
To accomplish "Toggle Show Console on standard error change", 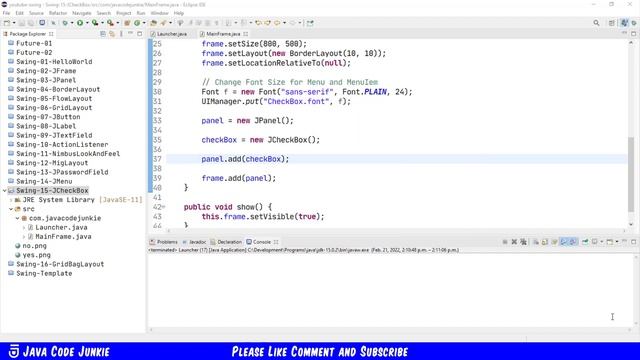I will click(x=573, y=242).
